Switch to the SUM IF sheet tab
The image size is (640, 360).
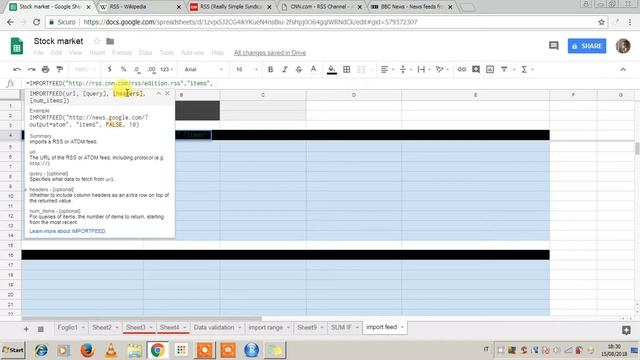345,327
